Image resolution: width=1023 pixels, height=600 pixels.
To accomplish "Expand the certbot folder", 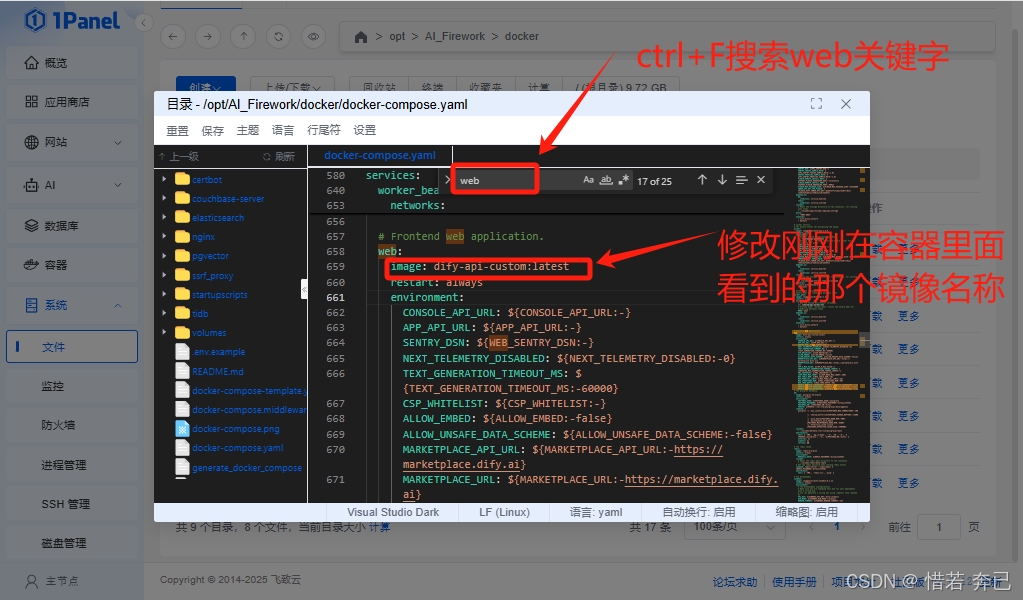I will [x=164, y=179].
